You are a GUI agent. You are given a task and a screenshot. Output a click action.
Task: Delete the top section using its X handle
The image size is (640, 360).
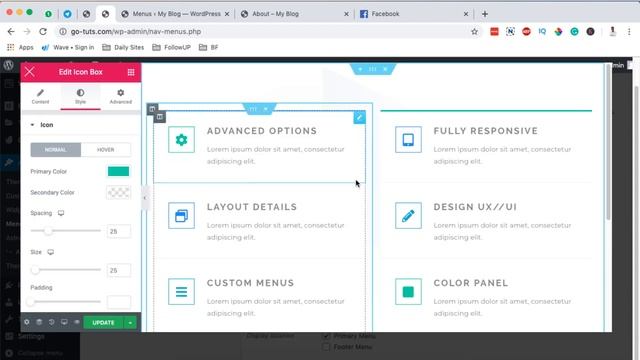coord(385,69)
